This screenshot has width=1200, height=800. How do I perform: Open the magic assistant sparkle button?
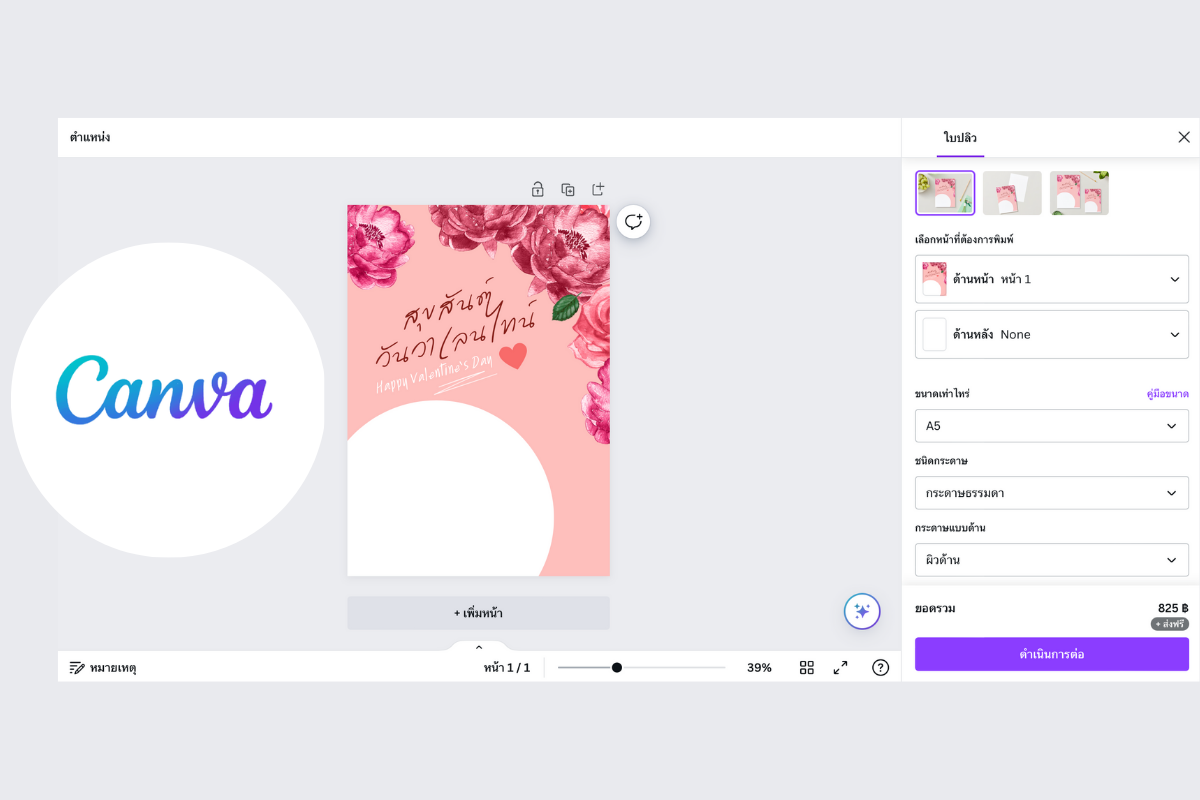pos(862,611)
